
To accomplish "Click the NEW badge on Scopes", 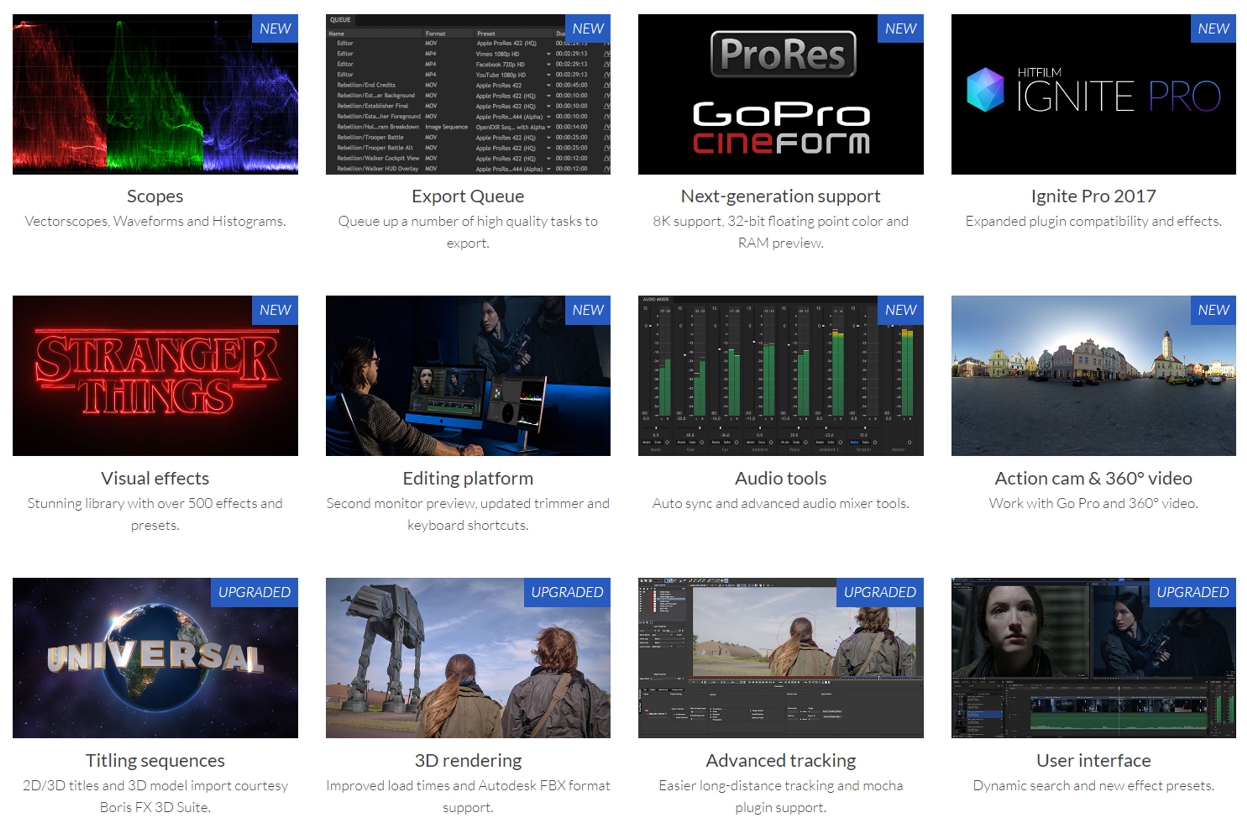I will tap(275, 29).
